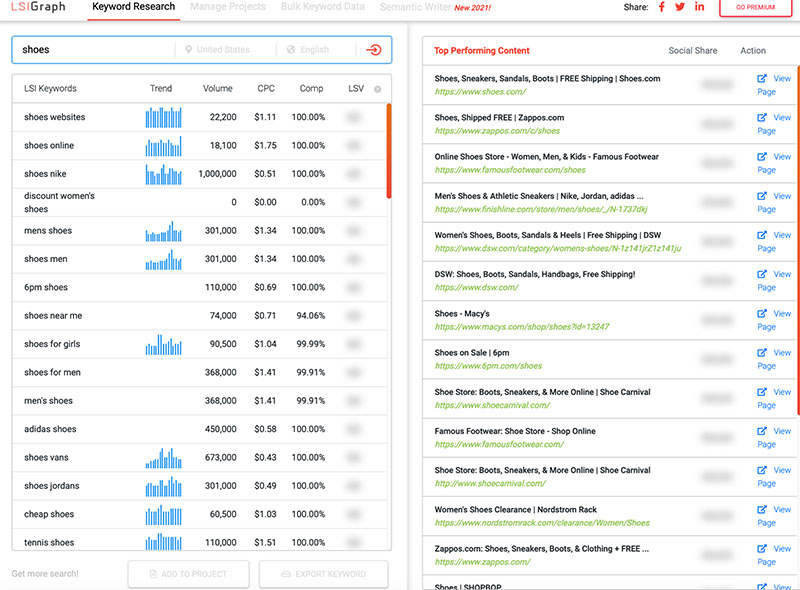Open external link icon for Famous Footwear Shop Online
800x590 pixels.
(762, 431)
